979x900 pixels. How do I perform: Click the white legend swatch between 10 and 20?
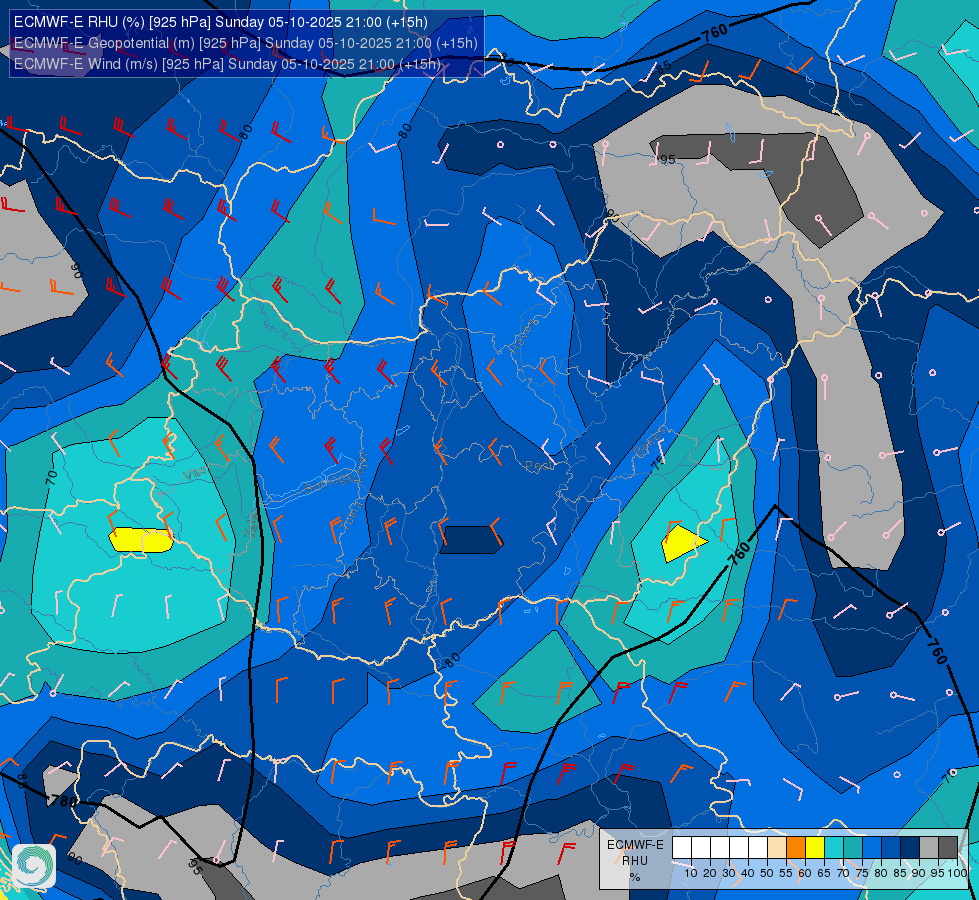click(701, 848)
